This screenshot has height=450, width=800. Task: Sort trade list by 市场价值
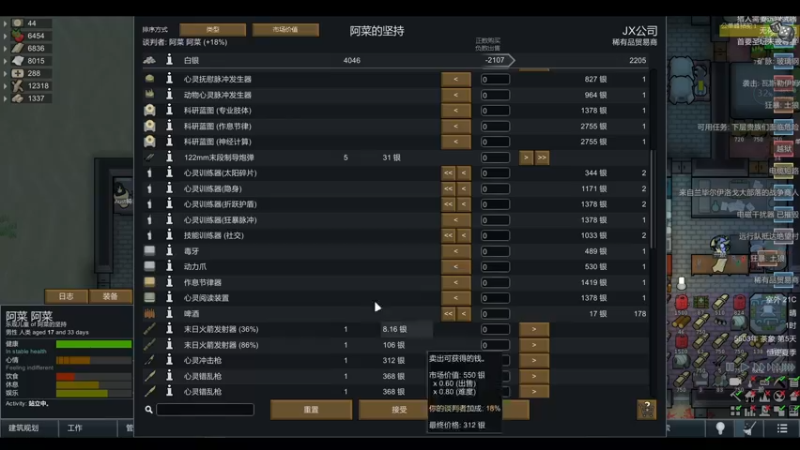(x=286, y=30)
